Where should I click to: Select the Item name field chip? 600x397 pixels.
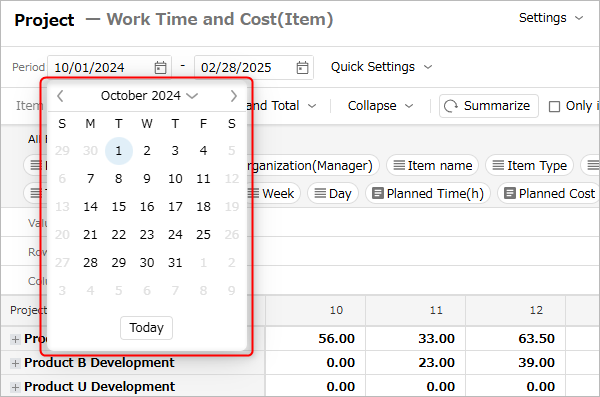pyautogui.click(x=432, y=166)
